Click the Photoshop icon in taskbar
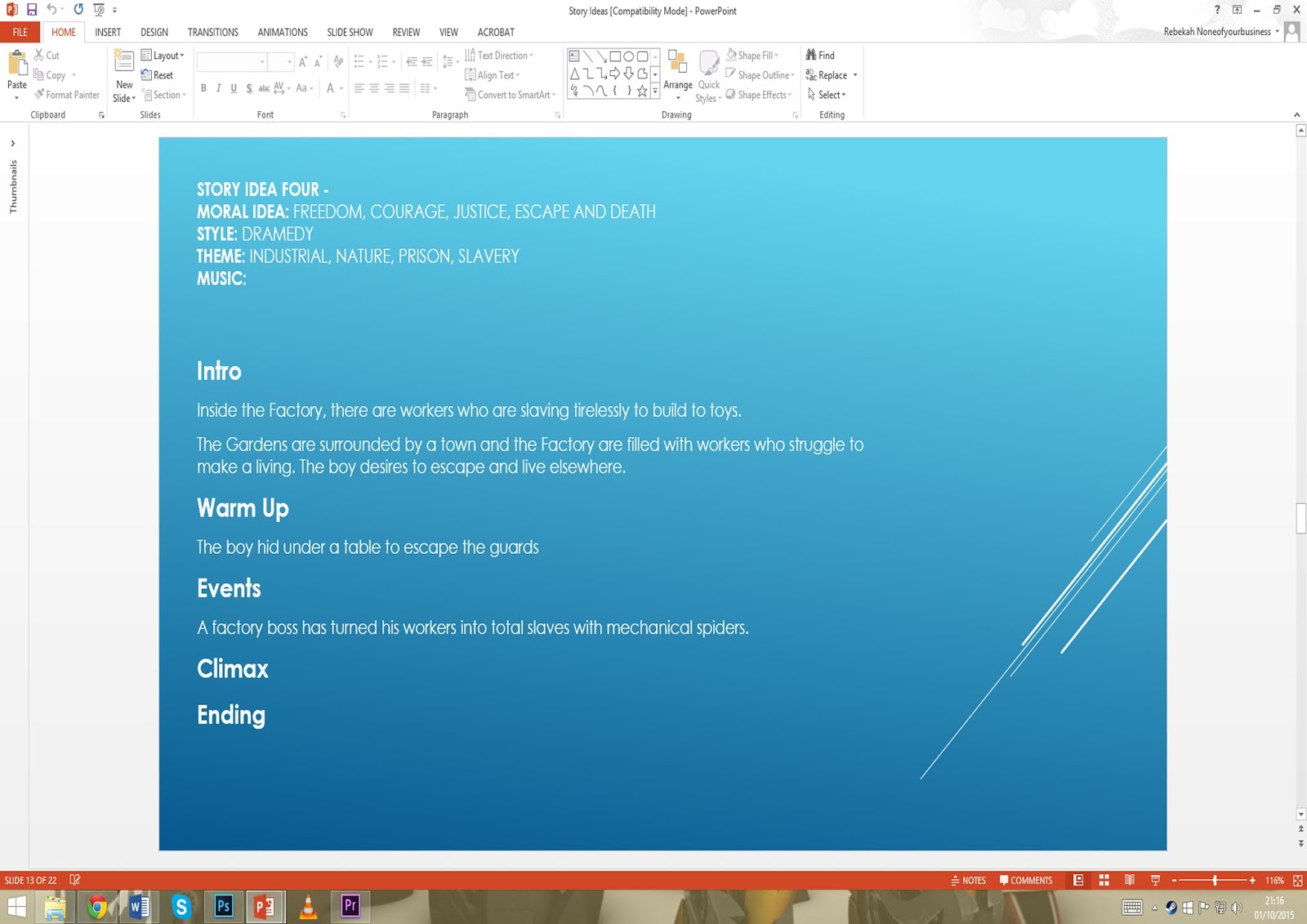The height and width of the screenshot is (924, 1307). pos(223,906)
